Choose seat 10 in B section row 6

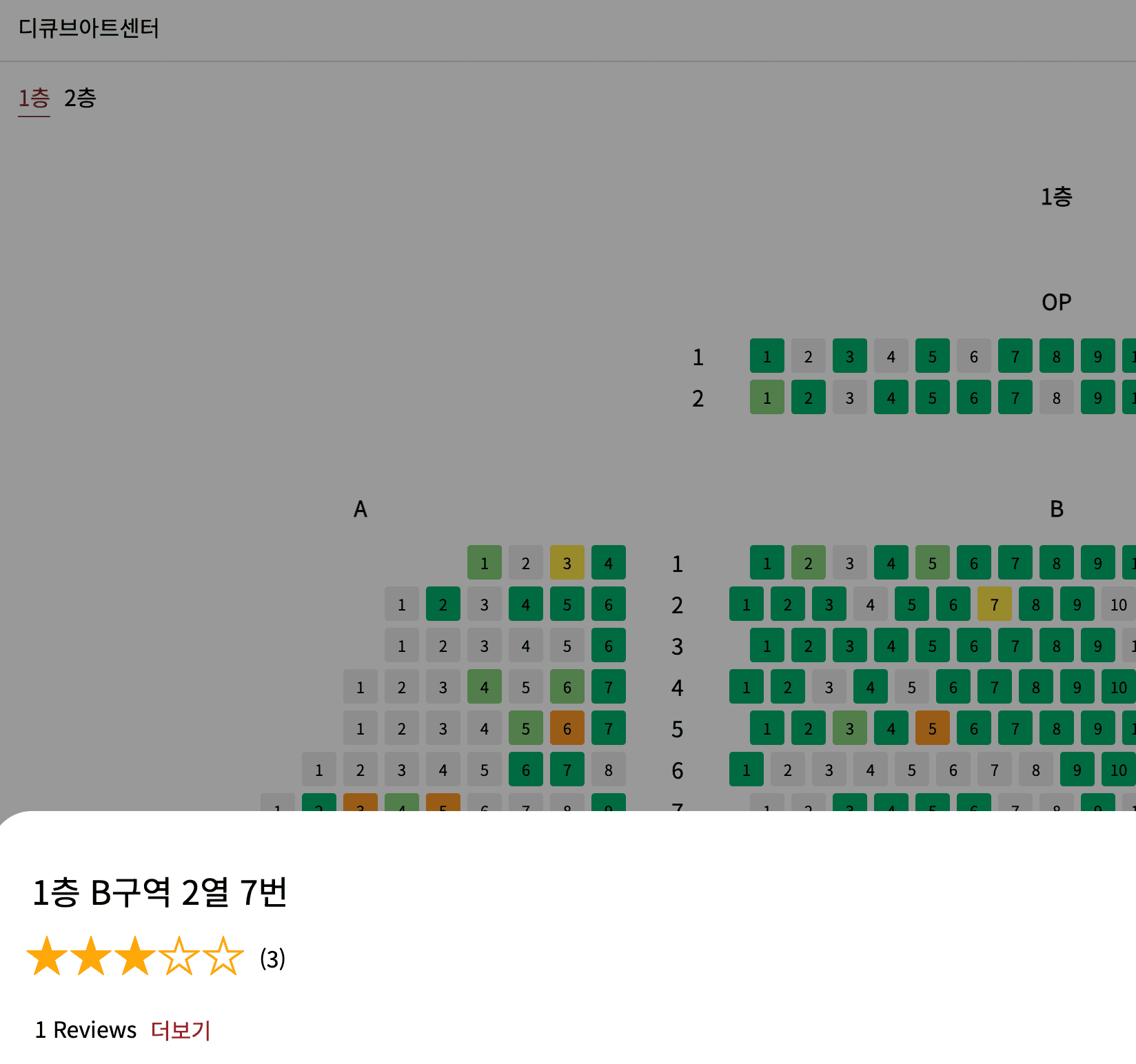tap(1118, 770)
